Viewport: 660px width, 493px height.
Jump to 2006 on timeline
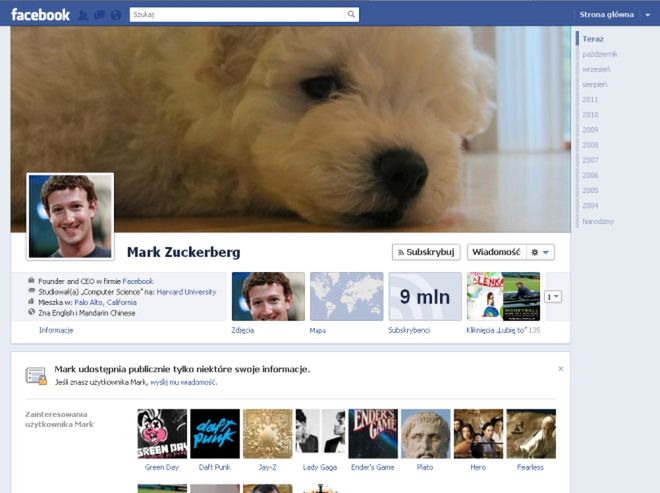(x=590, y=176)
